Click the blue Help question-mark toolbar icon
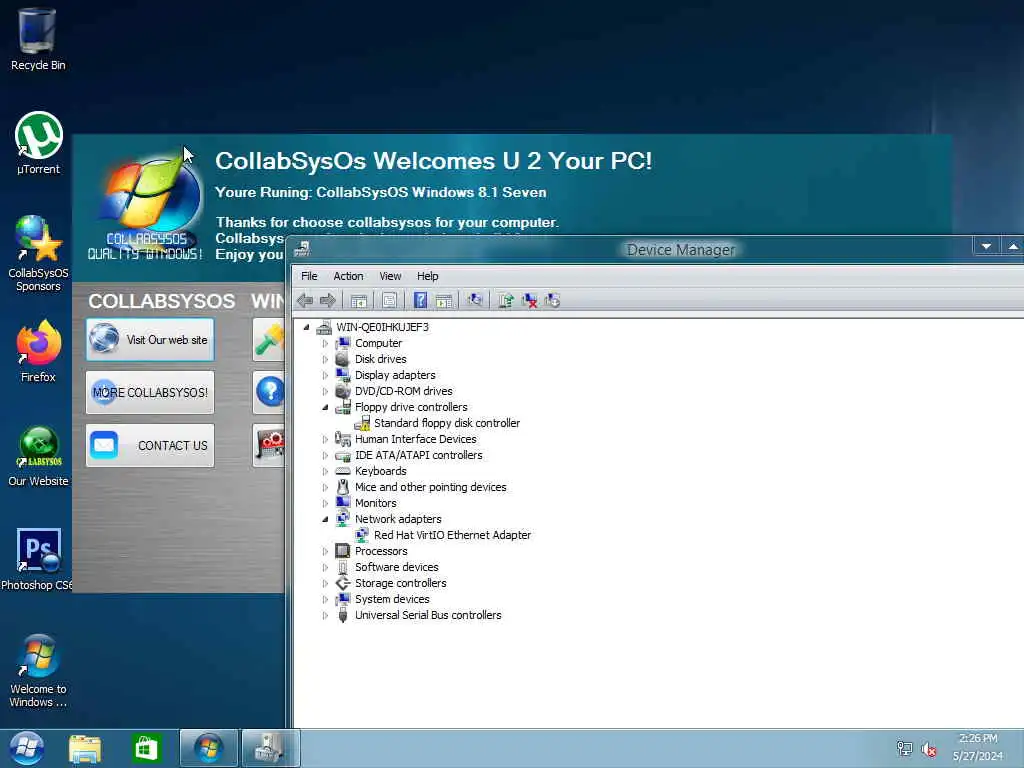1024x768 pixels. [421, 300]
